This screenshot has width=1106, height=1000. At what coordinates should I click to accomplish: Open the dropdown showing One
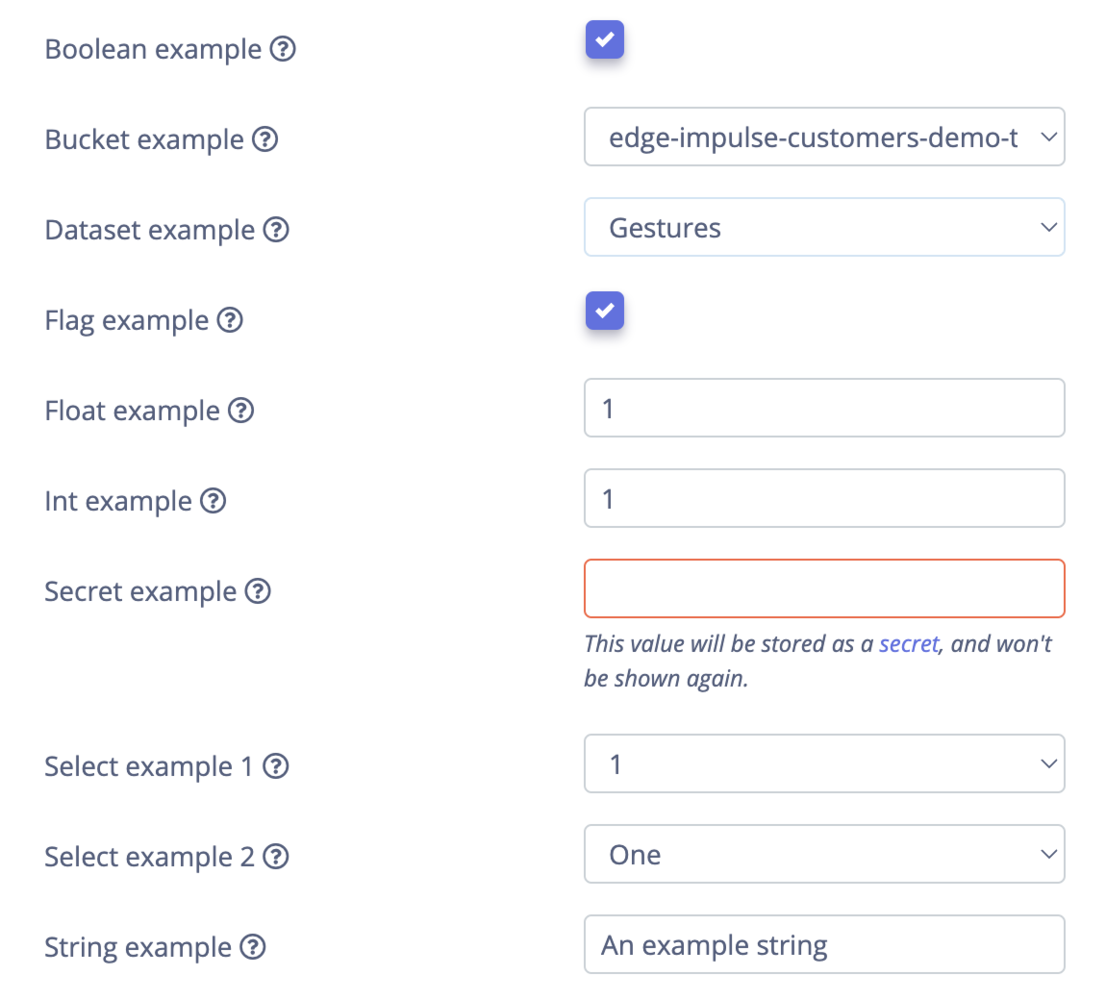pyautogui.click(x=824, y=854)
